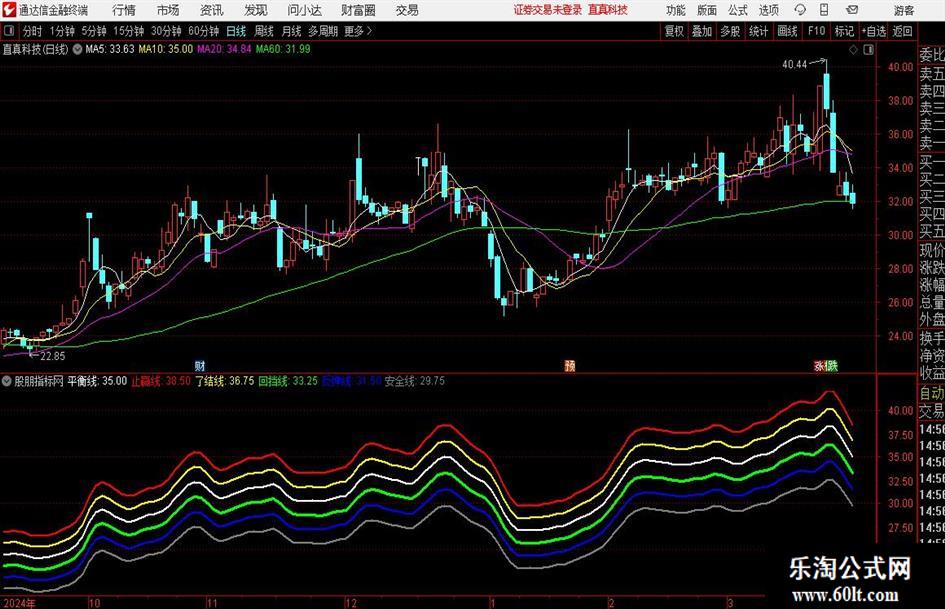Open MA indicator settings gear icon

[x=77, y=49]
